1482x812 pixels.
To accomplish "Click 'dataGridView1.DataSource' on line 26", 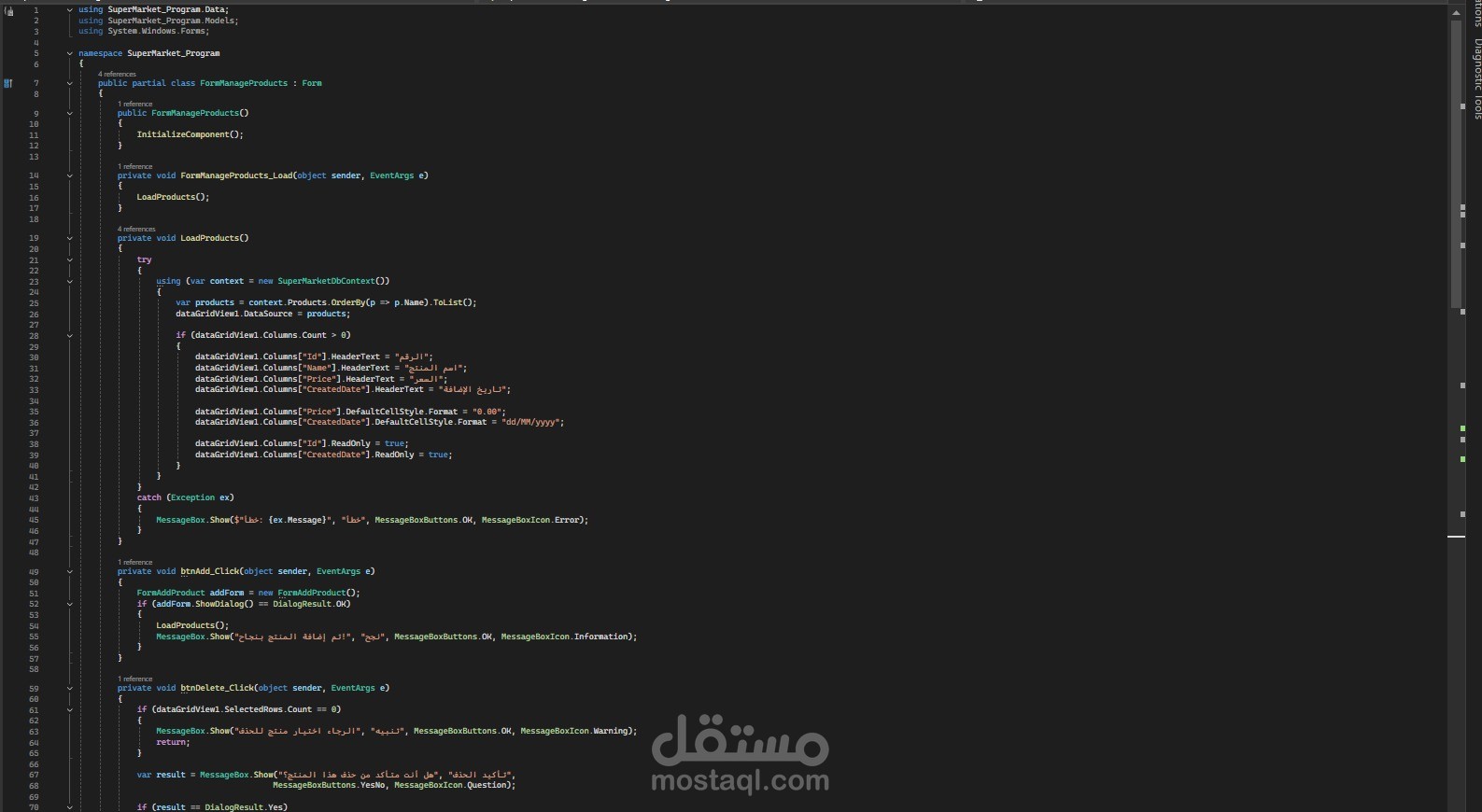I will coord(233,314).
